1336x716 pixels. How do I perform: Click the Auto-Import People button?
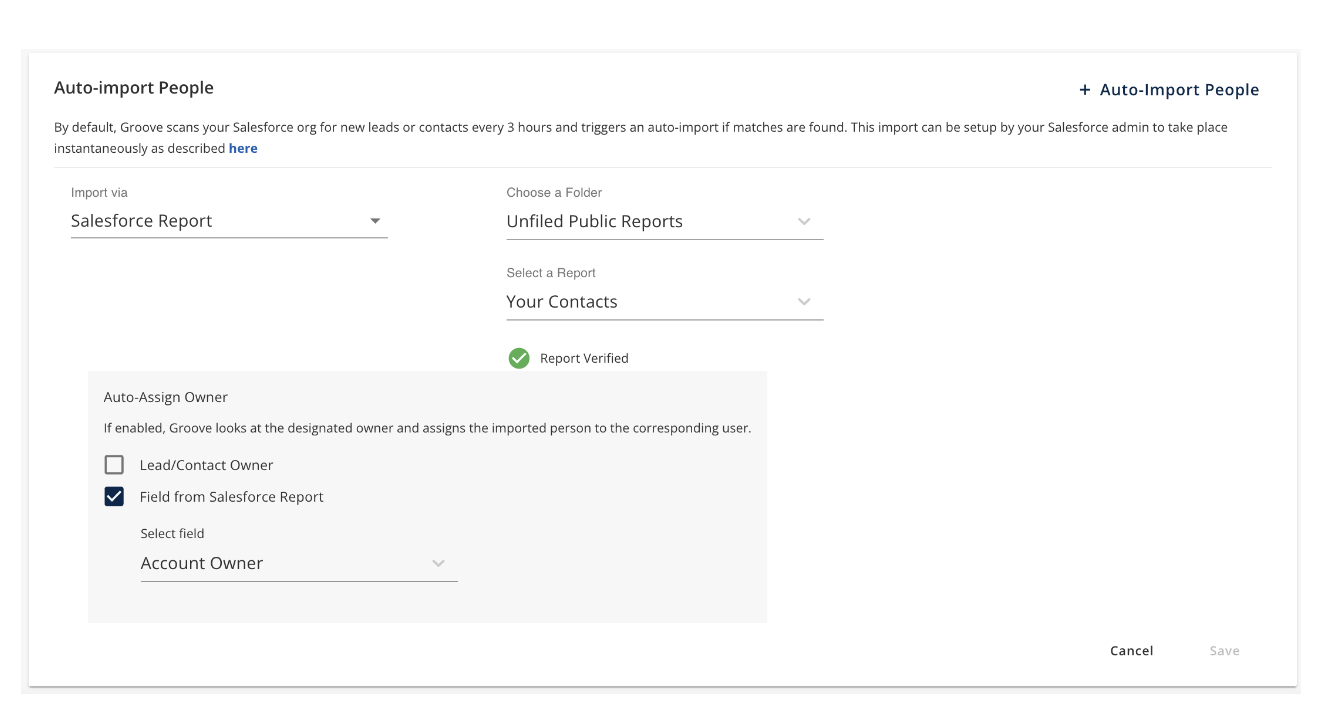[x=1168, y=90]
